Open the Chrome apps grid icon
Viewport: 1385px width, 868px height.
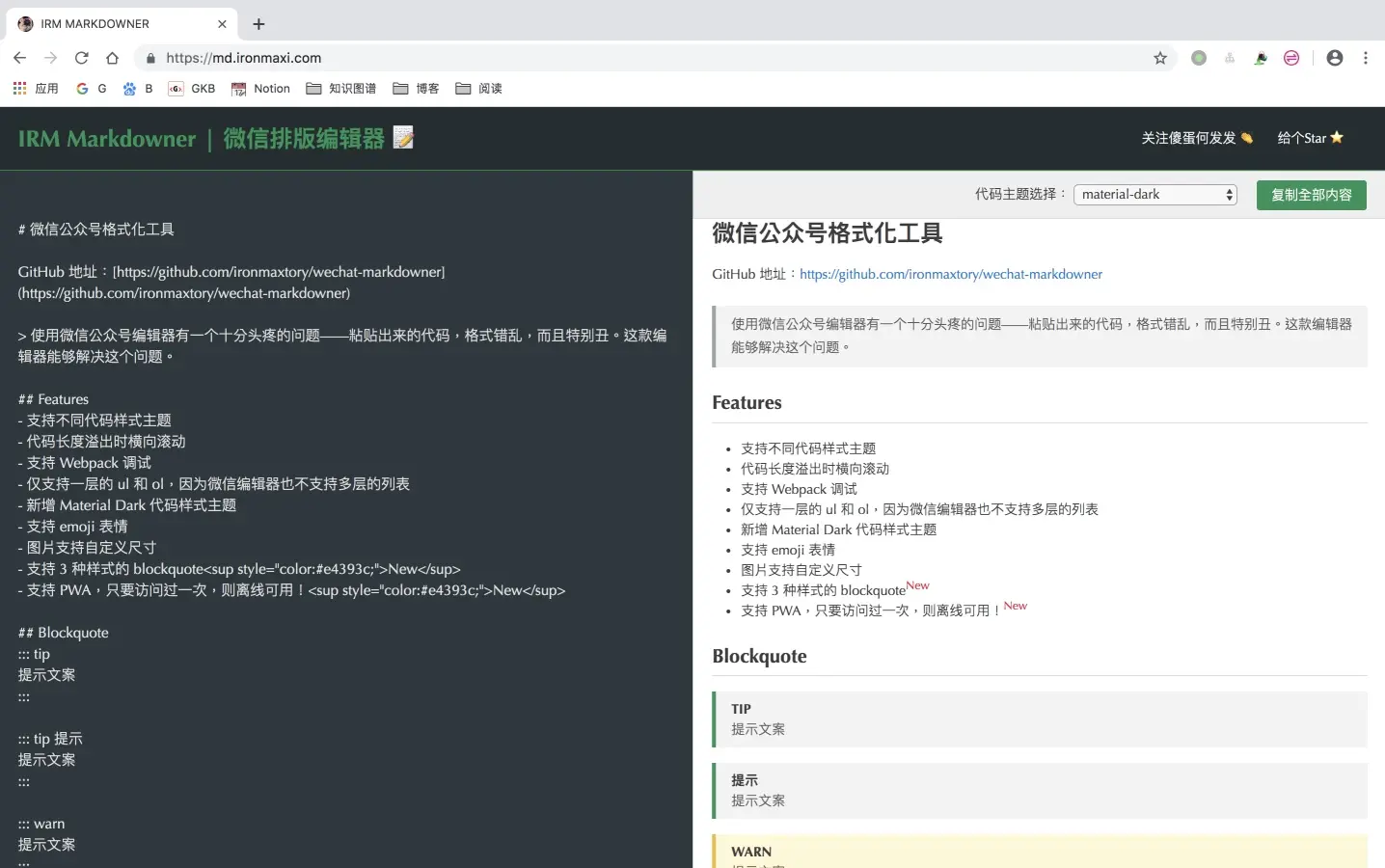tap(18, 88)
